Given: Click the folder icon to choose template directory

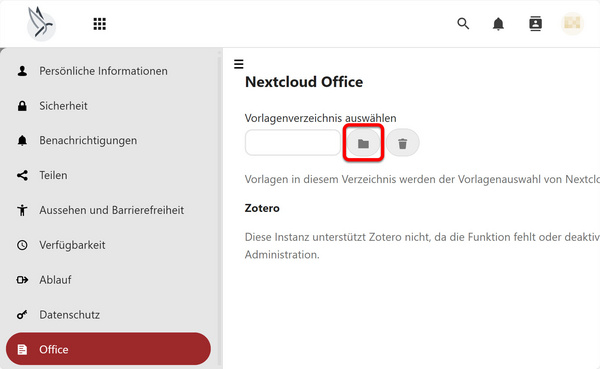Looking at the screenshot, I should click(363, 143).
